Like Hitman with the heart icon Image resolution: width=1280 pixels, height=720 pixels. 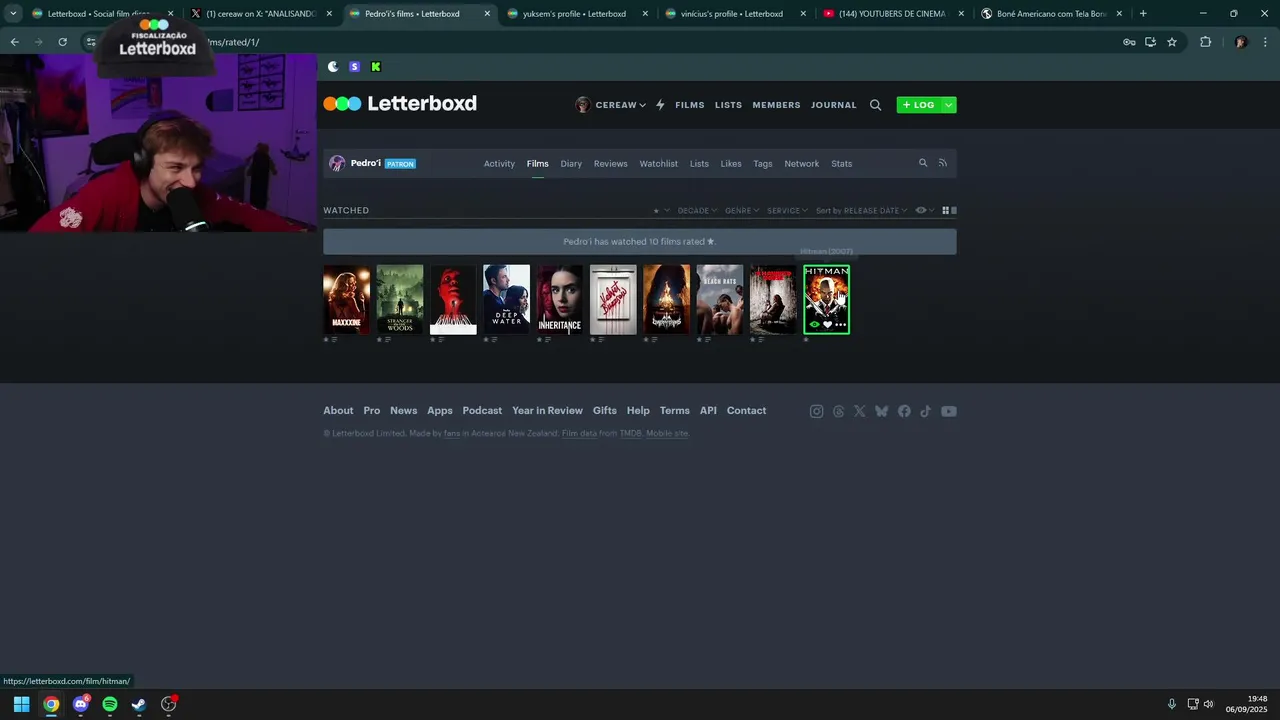coord(827,325)
